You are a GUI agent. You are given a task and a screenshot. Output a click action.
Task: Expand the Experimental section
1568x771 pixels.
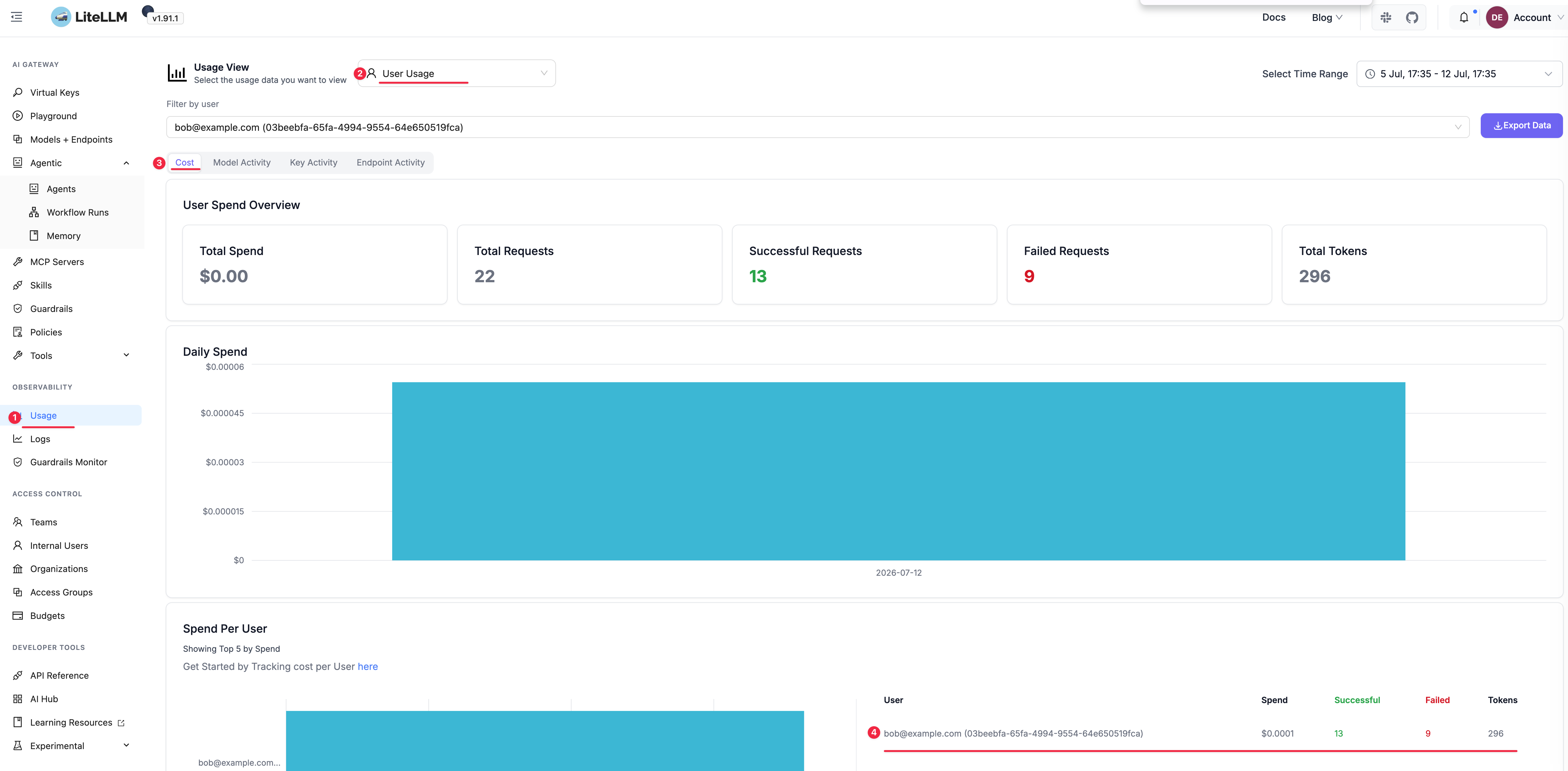tap(126, 745)
